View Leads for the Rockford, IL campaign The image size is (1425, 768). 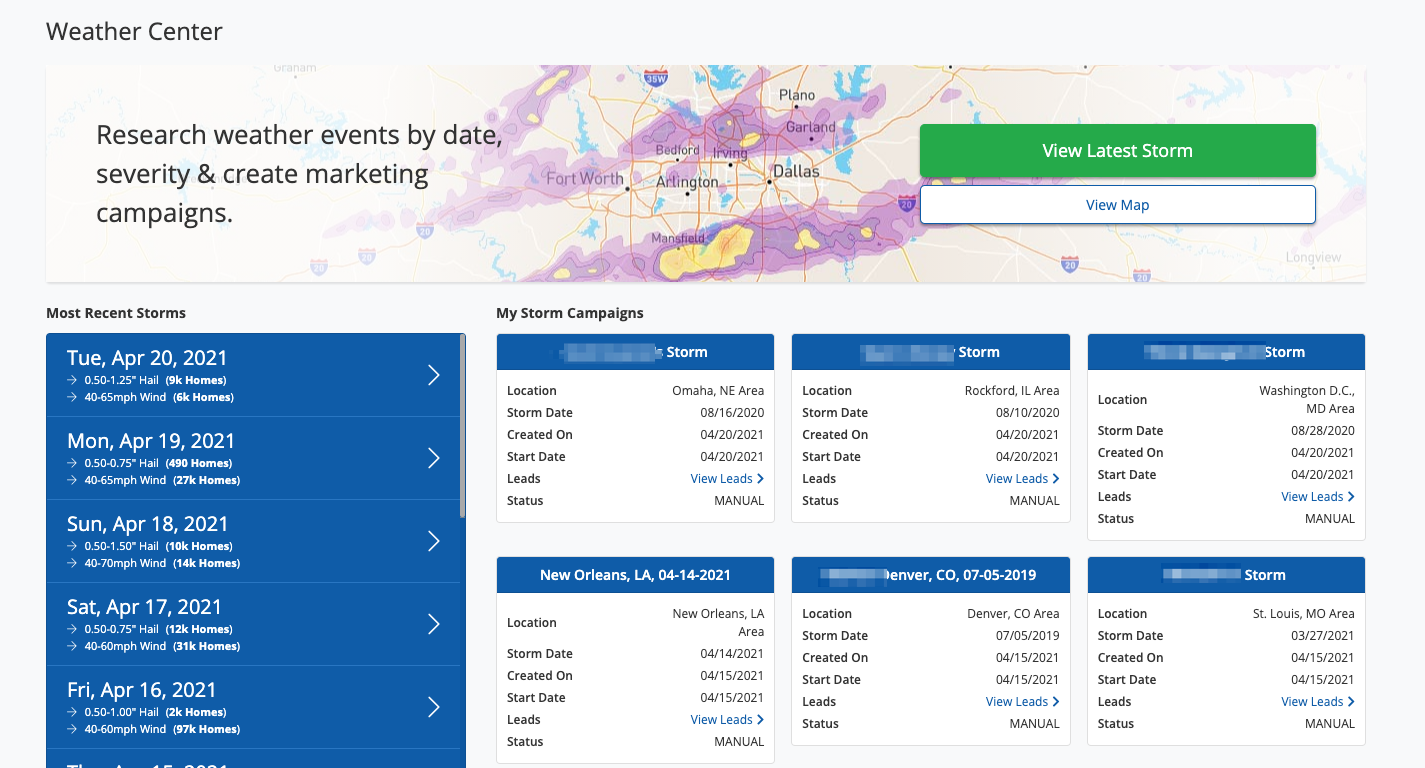point(1021,479)
